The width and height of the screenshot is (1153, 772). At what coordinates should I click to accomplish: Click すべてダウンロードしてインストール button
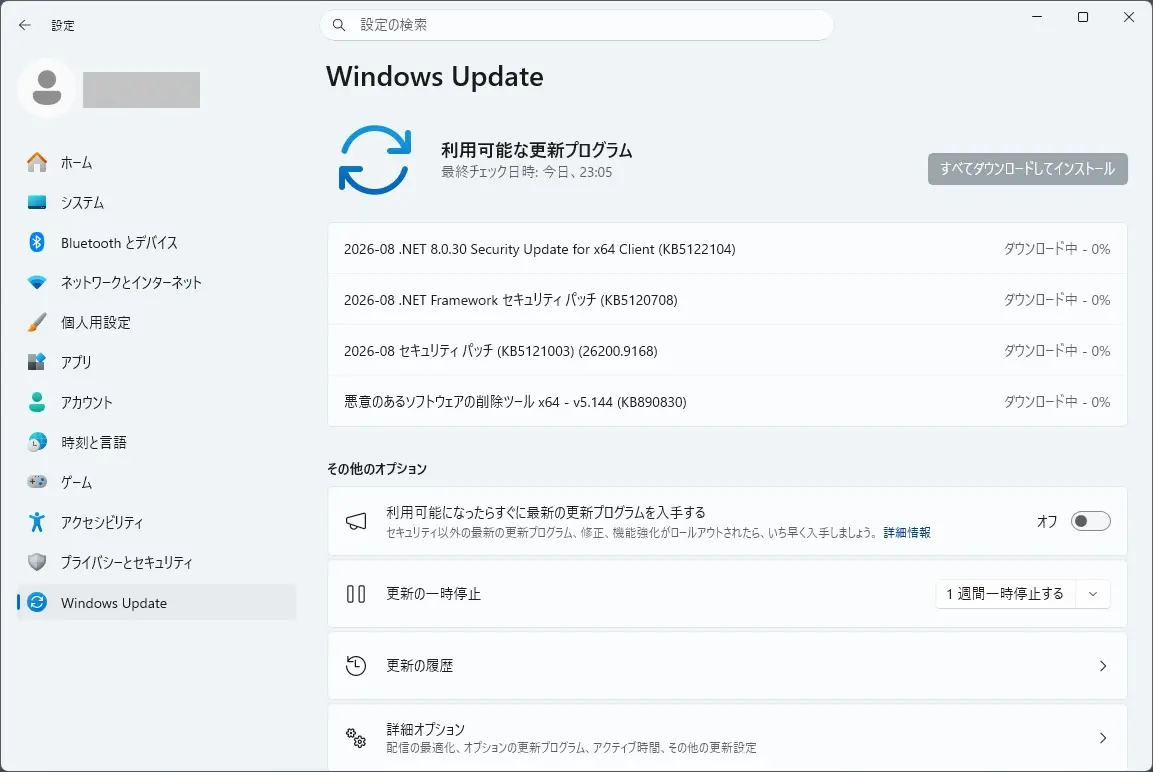tap(1027, 168)
